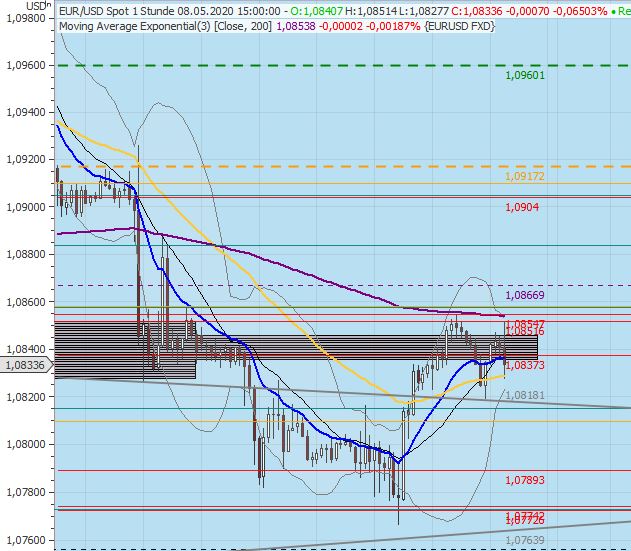Image resolution: width=631 pixels, height=551 pixels.
Task: Click the green level label 1,09601
Action: click(525, 75)
